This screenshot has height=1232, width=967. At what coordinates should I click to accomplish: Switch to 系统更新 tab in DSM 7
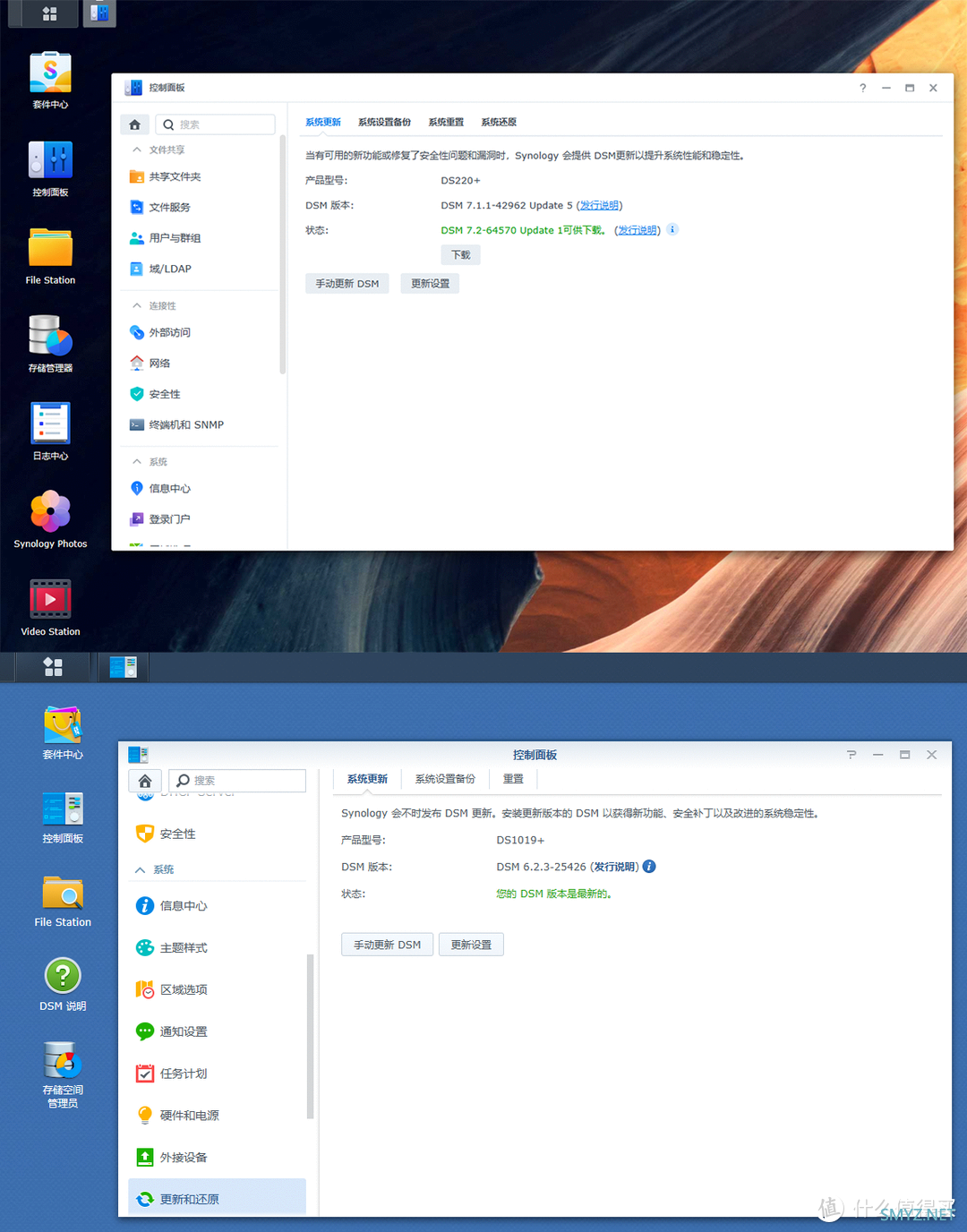pos(323,122)
